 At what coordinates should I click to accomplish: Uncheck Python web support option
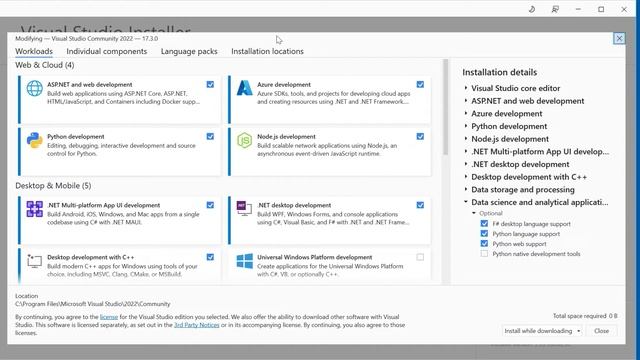[x=484, y=244]
